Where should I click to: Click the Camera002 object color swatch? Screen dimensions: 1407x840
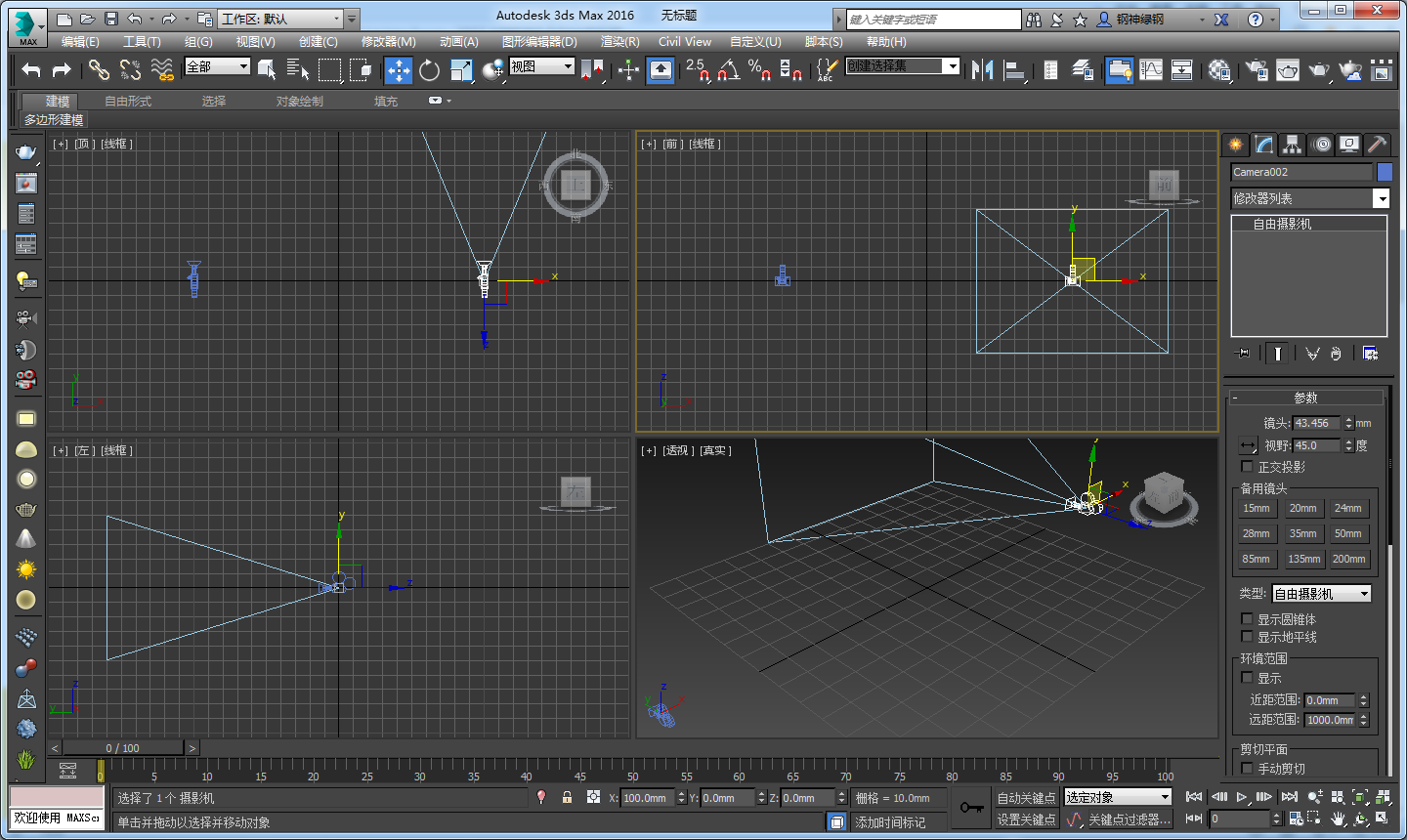click(x=1385, y=172)
